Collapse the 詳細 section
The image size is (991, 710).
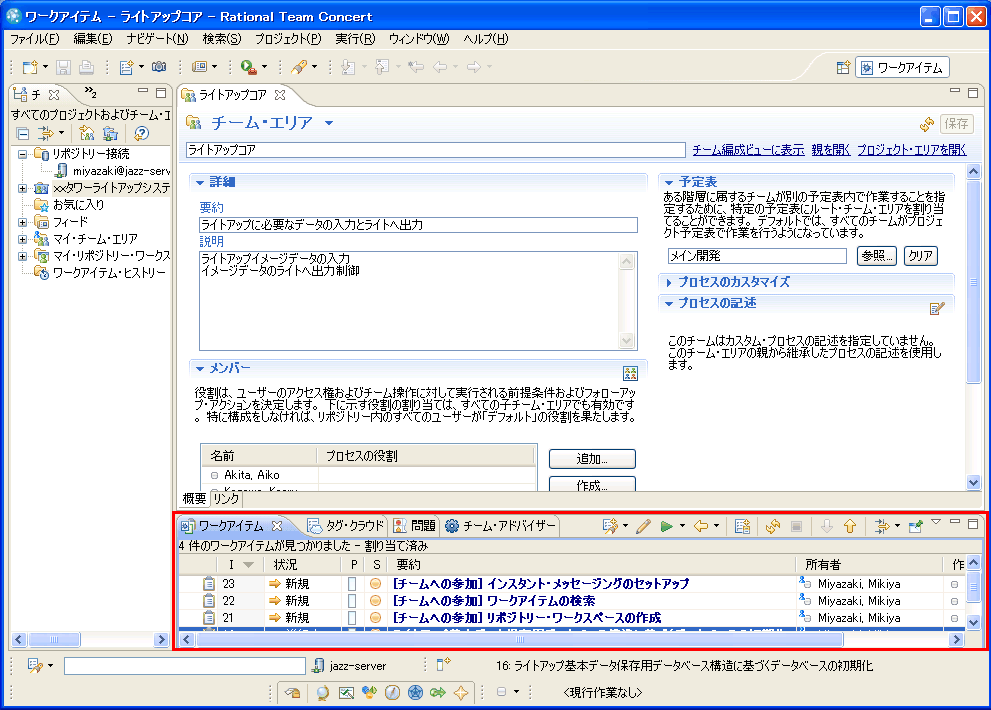[200, 182]
